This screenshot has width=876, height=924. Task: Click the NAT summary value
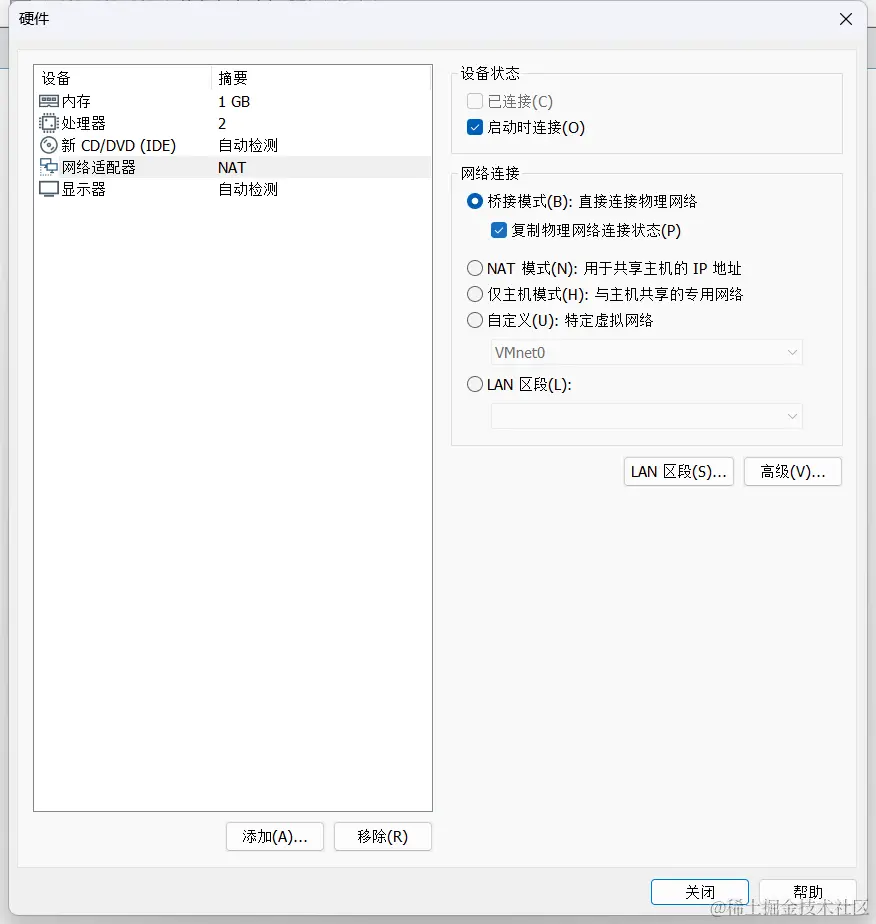[232, 167]
